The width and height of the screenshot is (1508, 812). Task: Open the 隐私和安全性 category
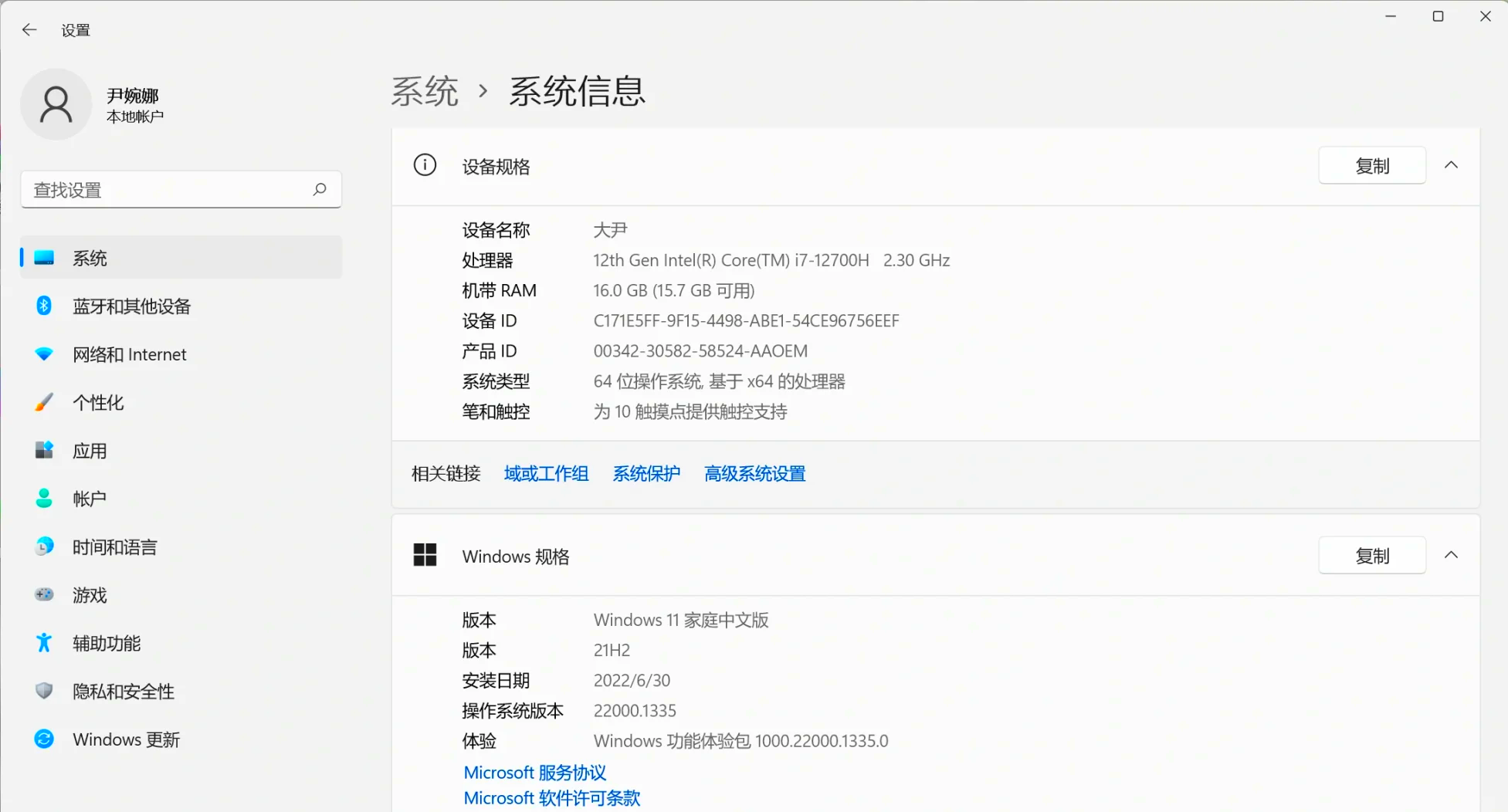[x=181, y=691]
